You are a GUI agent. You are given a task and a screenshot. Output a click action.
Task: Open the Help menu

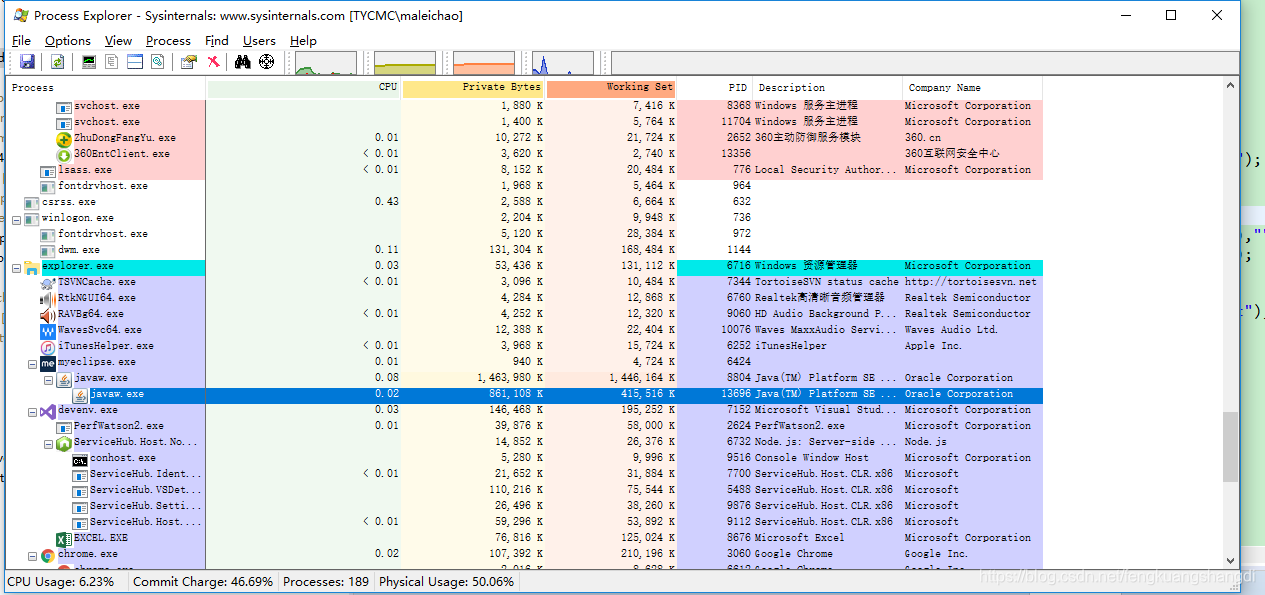point(304,41)
